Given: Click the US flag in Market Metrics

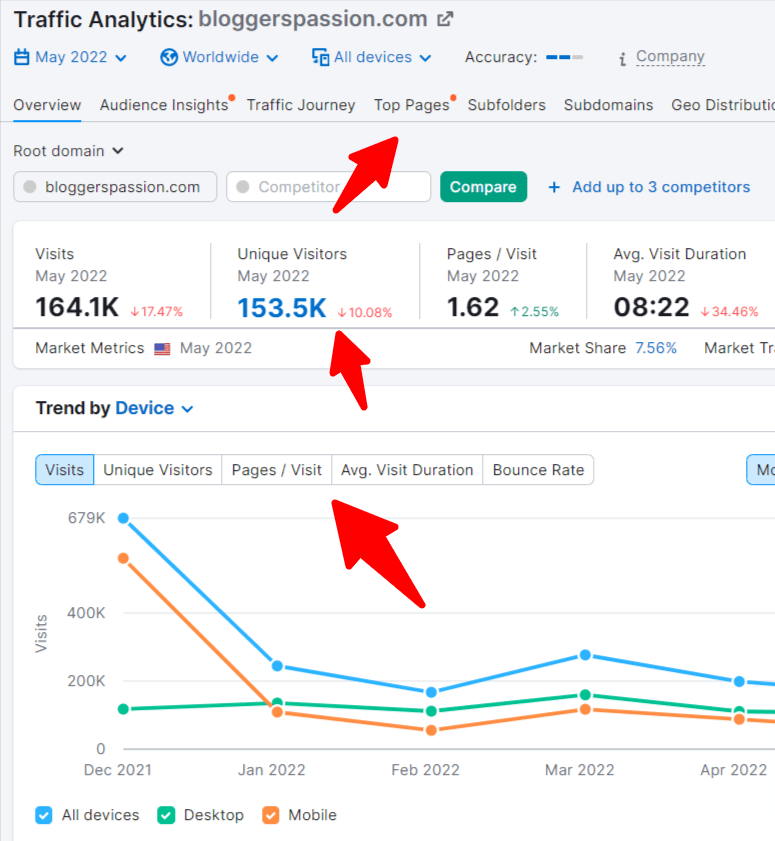Looking at the screenshot, I should (x=162, y=349).
